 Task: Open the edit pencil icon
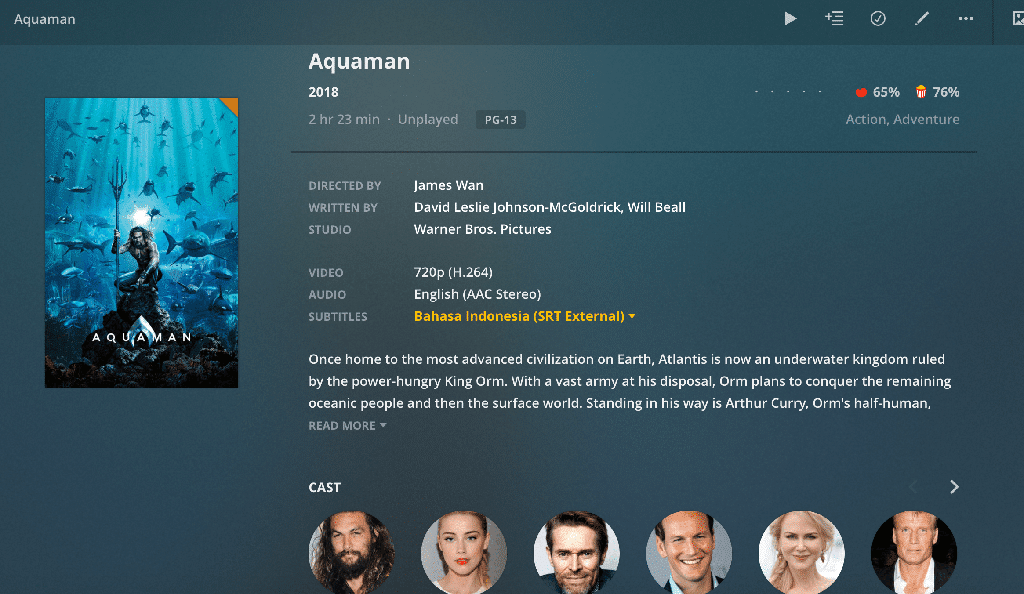tap(921, 18)
